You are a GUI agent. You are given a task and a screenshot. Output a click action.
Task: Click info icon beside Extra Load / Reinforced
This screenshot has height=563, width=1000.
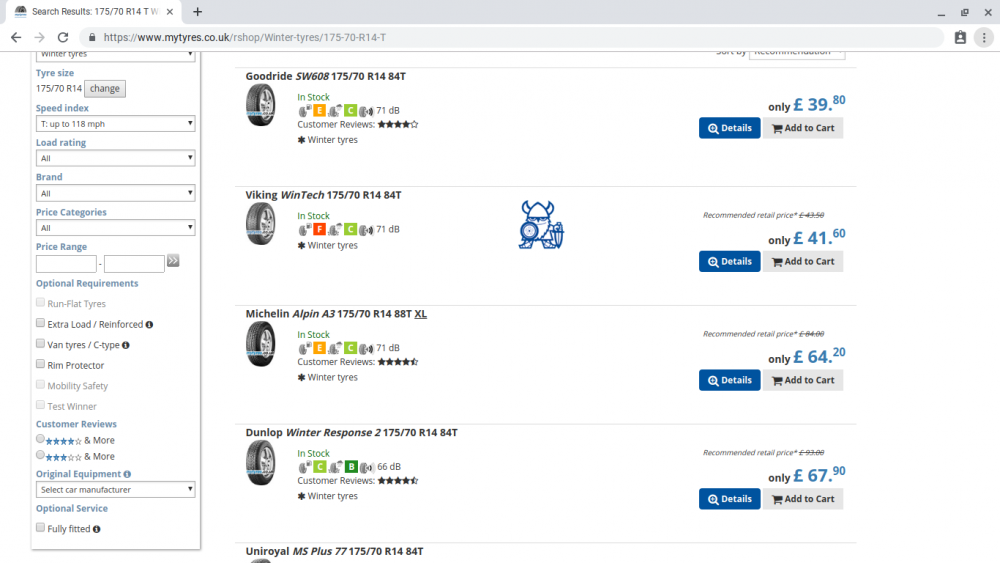[149, 325]
